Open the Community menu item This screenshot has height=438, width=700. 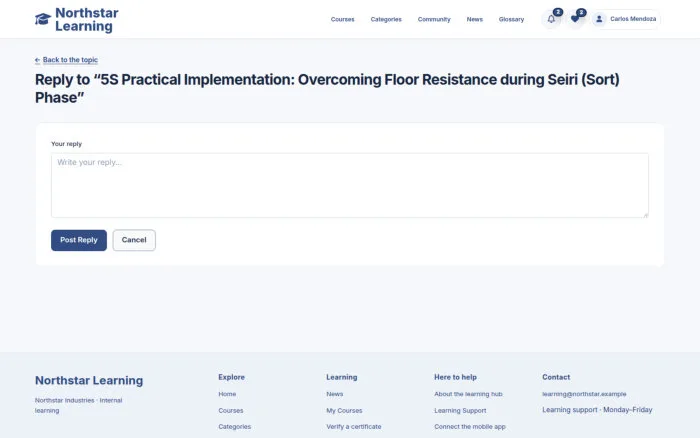coord(434,19)
